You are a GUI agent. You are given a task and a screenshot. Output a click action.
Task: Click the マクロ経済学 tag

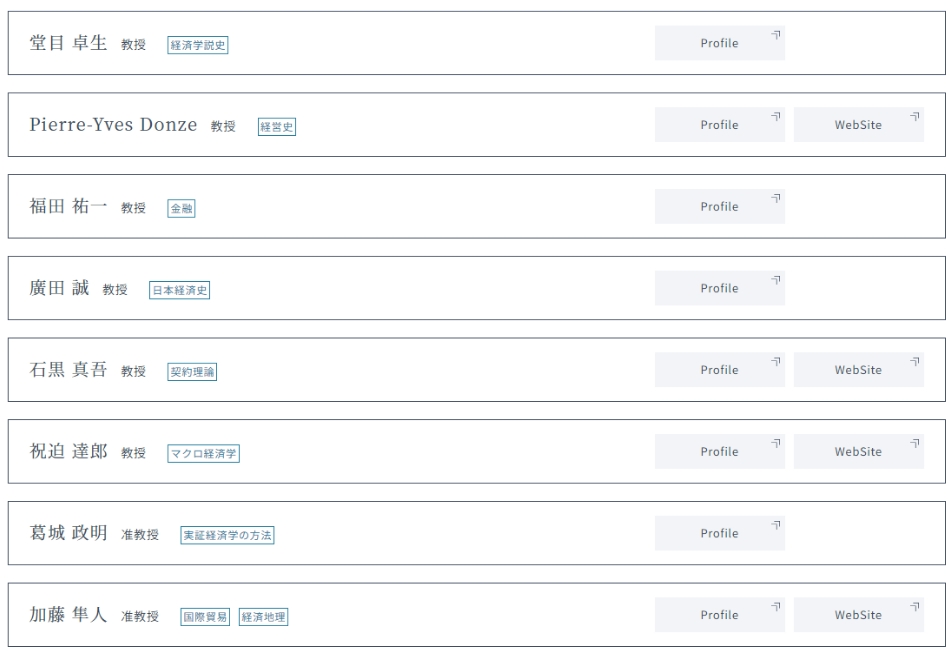click(x=204, y=453)
